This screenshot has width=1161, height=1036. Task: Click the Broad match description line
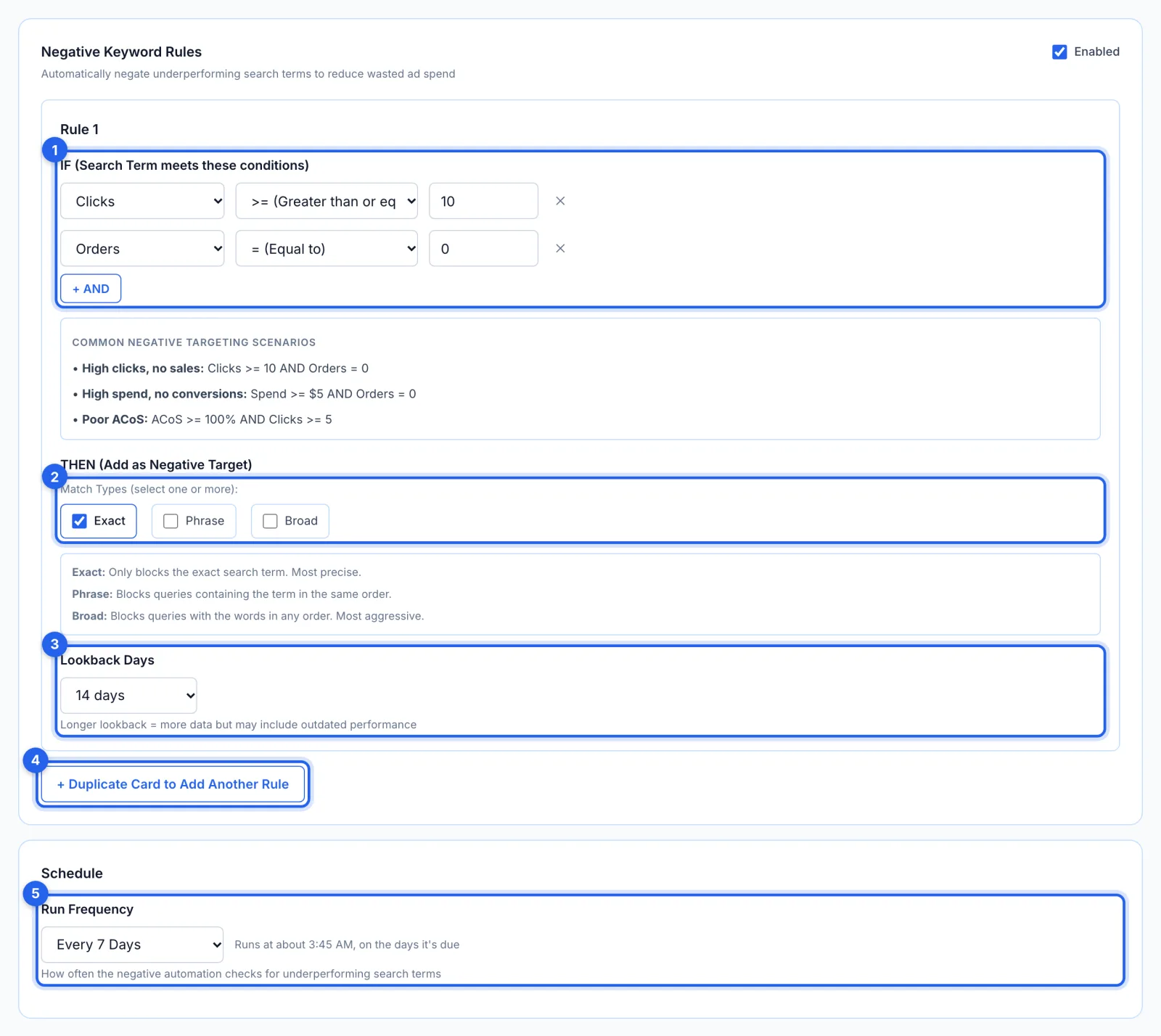click(x=247, y=616)
